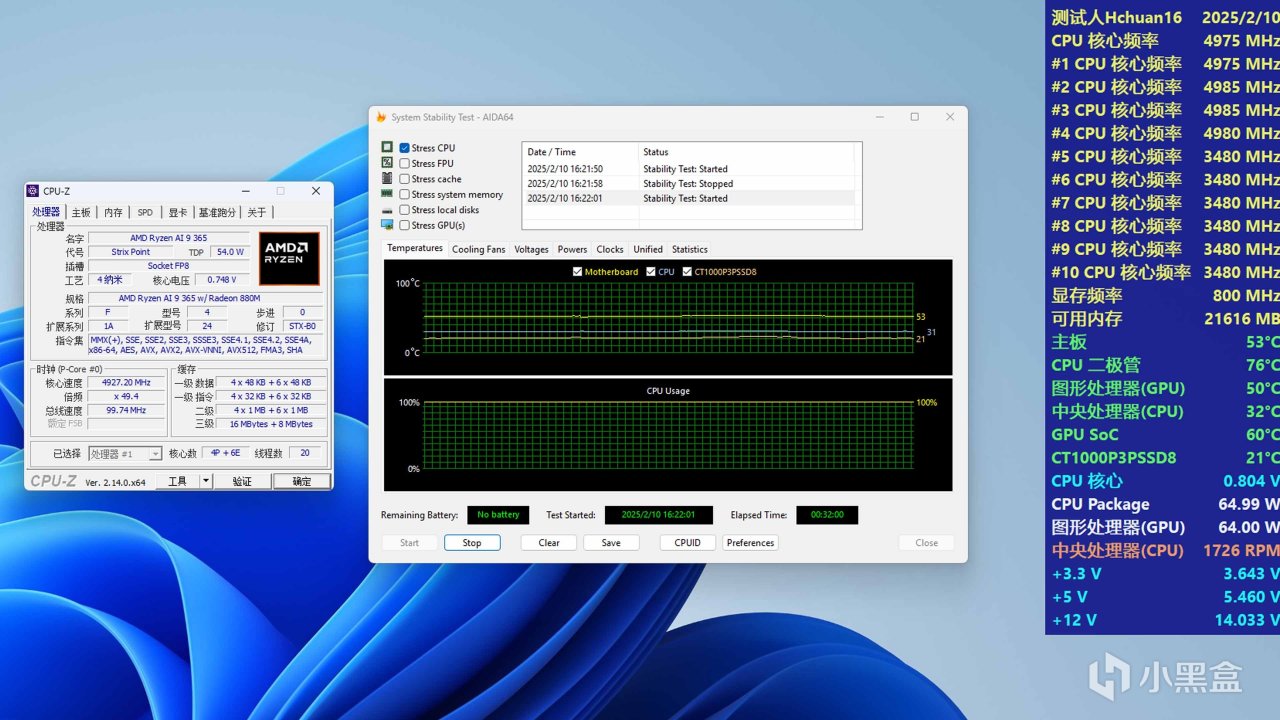1280x720 pixels.
Task: Click the cache chip icon beside Stress cache
Action: (x=387, y=178)
